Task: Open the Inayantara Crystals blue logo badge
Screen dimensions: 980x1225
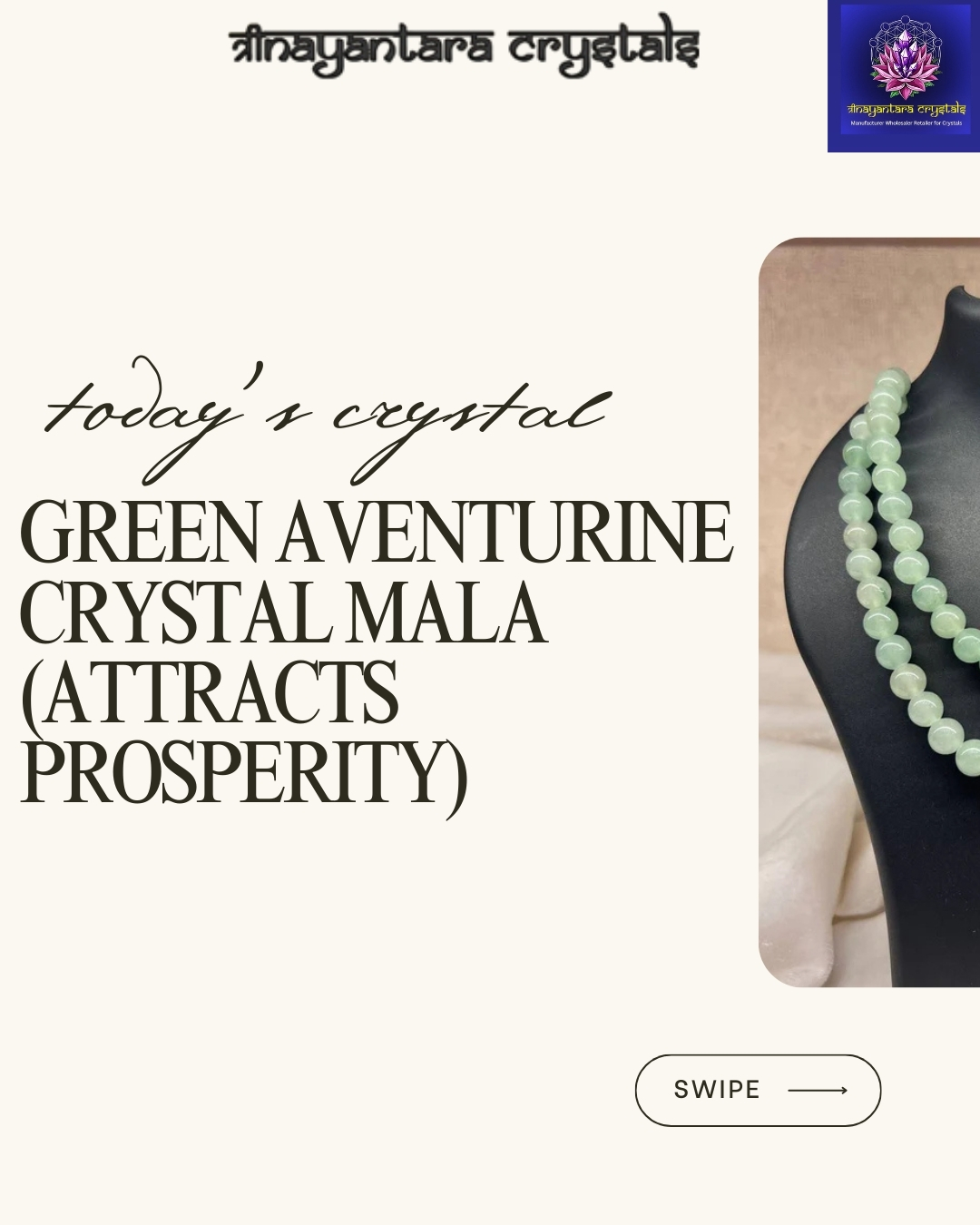Action: point(904,76)
